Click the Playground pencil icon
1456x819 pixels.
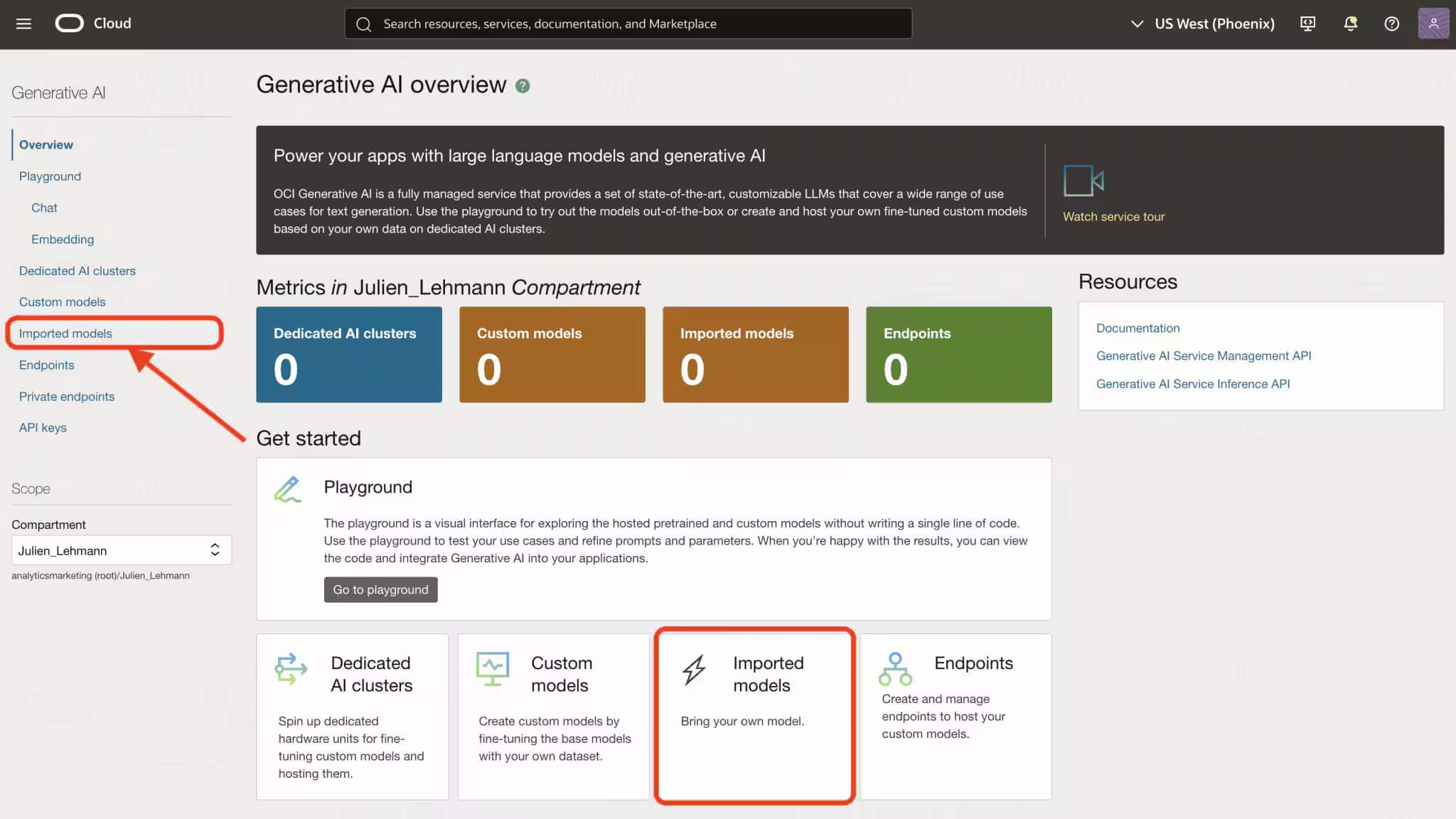point(288,489)
